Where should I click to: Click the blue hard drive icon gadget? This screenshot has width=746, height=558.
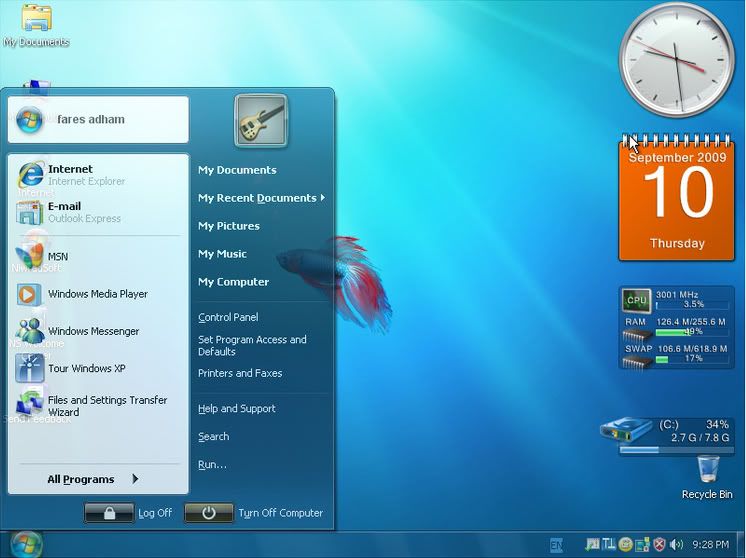(x=626, y=429)
